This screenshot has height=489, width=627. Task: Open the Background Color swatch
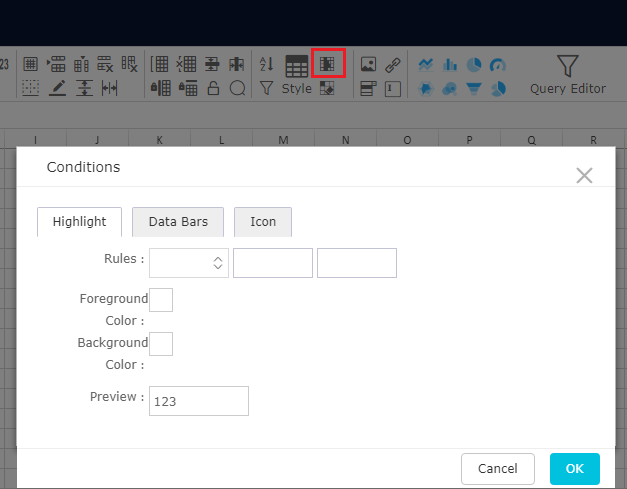click(x=161, y=344)
